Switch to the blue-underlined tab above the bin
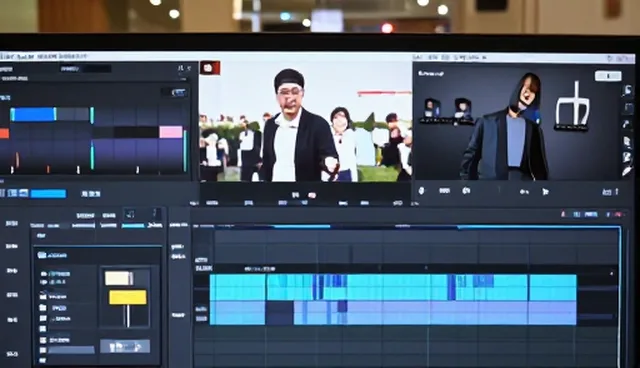The image size is (640, 368). click(x=133, y=225)
